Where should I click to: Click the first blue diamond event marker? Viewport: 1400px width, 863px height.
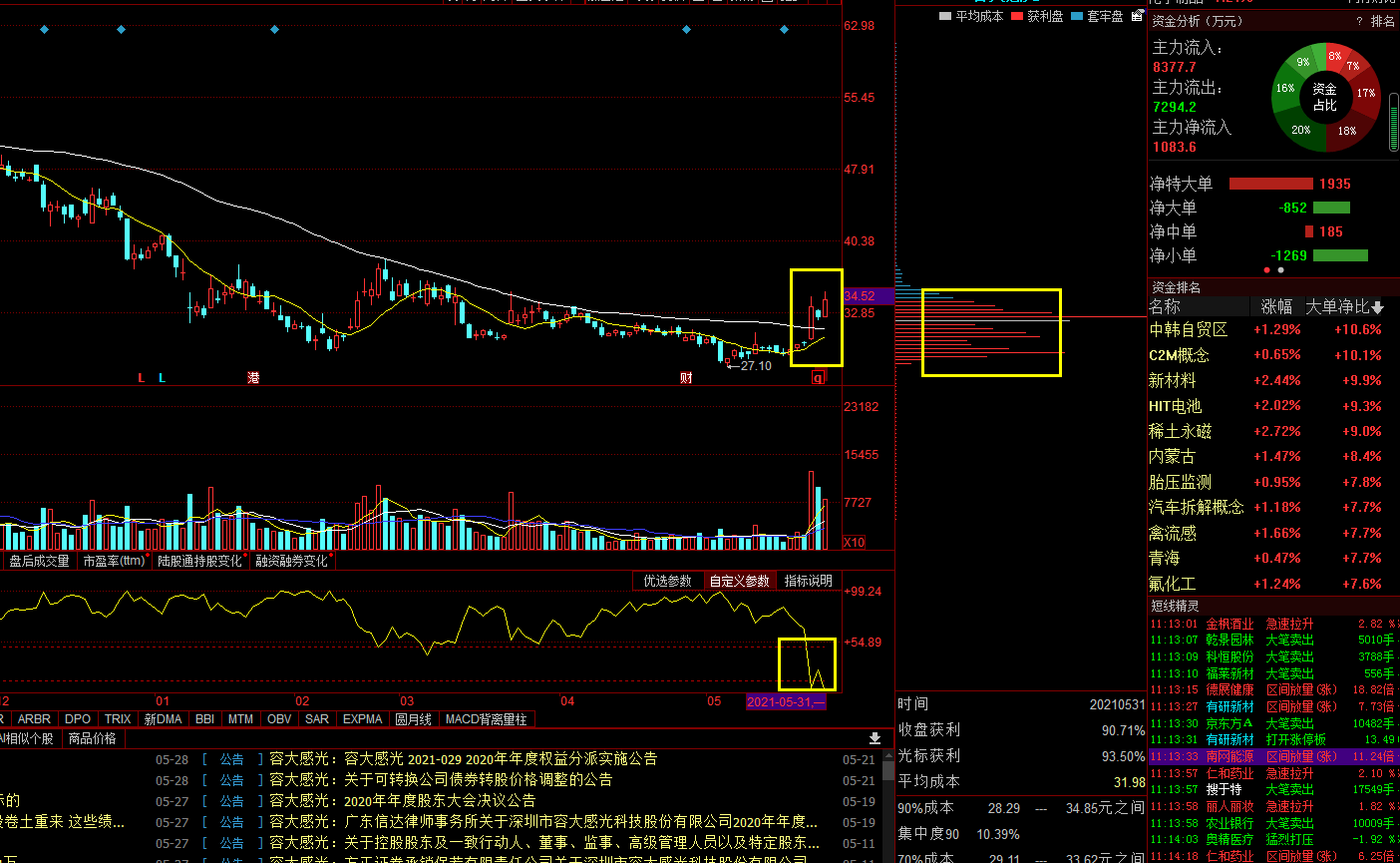coord(44,30)
